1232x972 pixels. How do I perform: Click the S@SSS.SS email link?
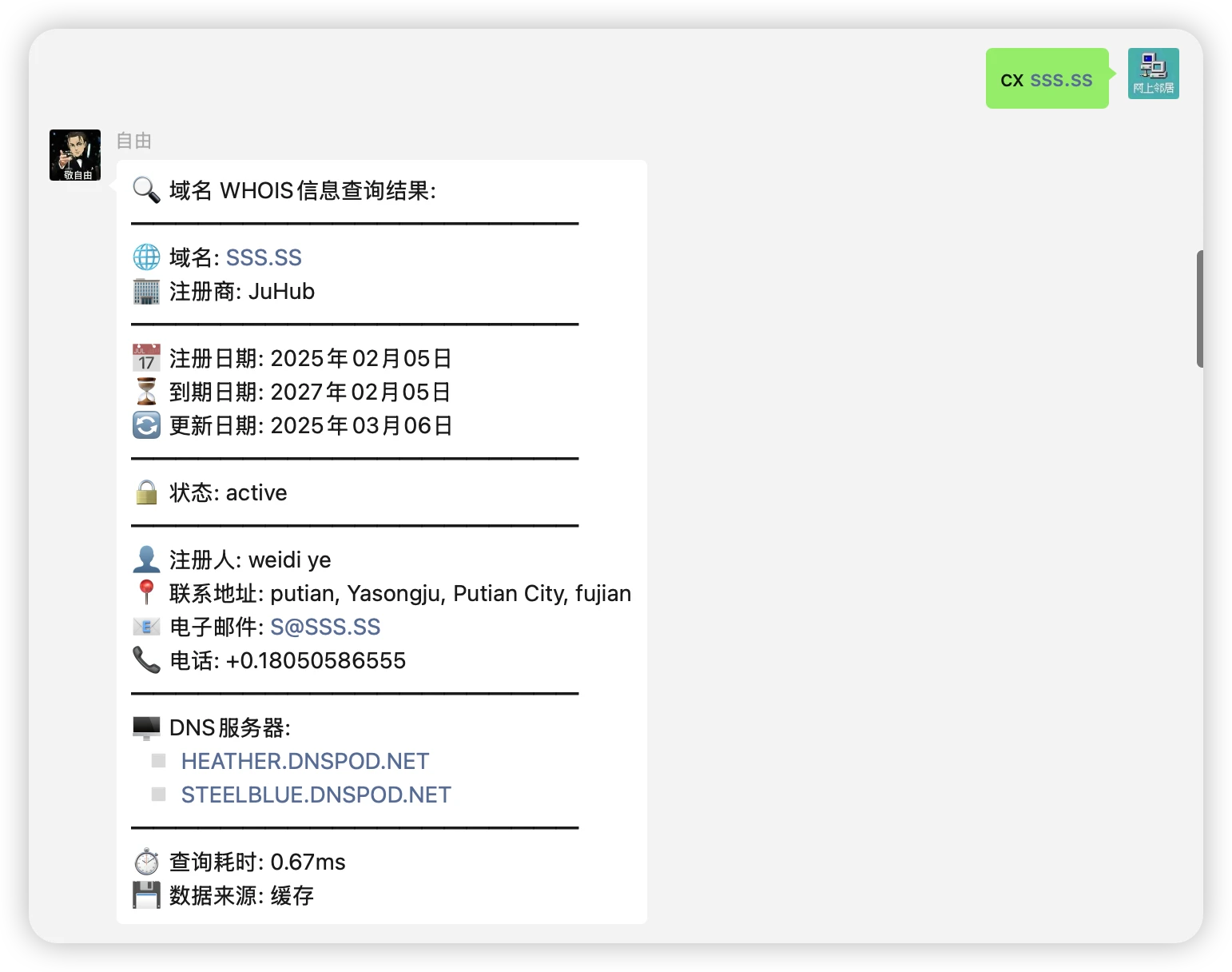point(325,627)
